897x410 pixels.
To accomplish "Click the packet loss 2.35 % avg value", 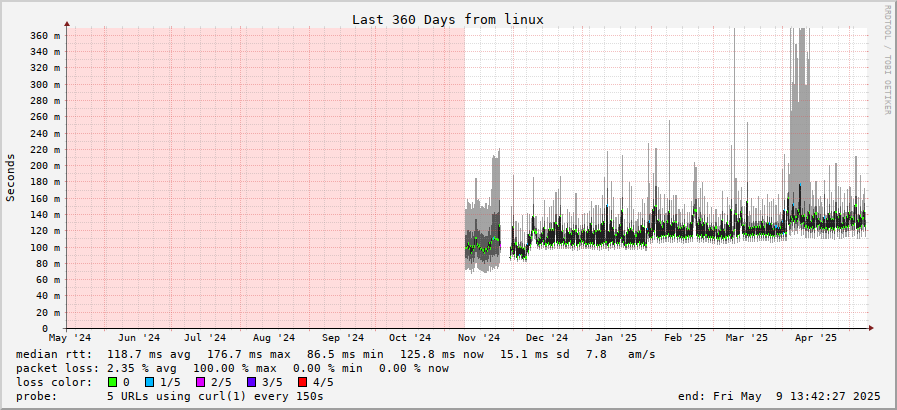I will tap(142, 368).
